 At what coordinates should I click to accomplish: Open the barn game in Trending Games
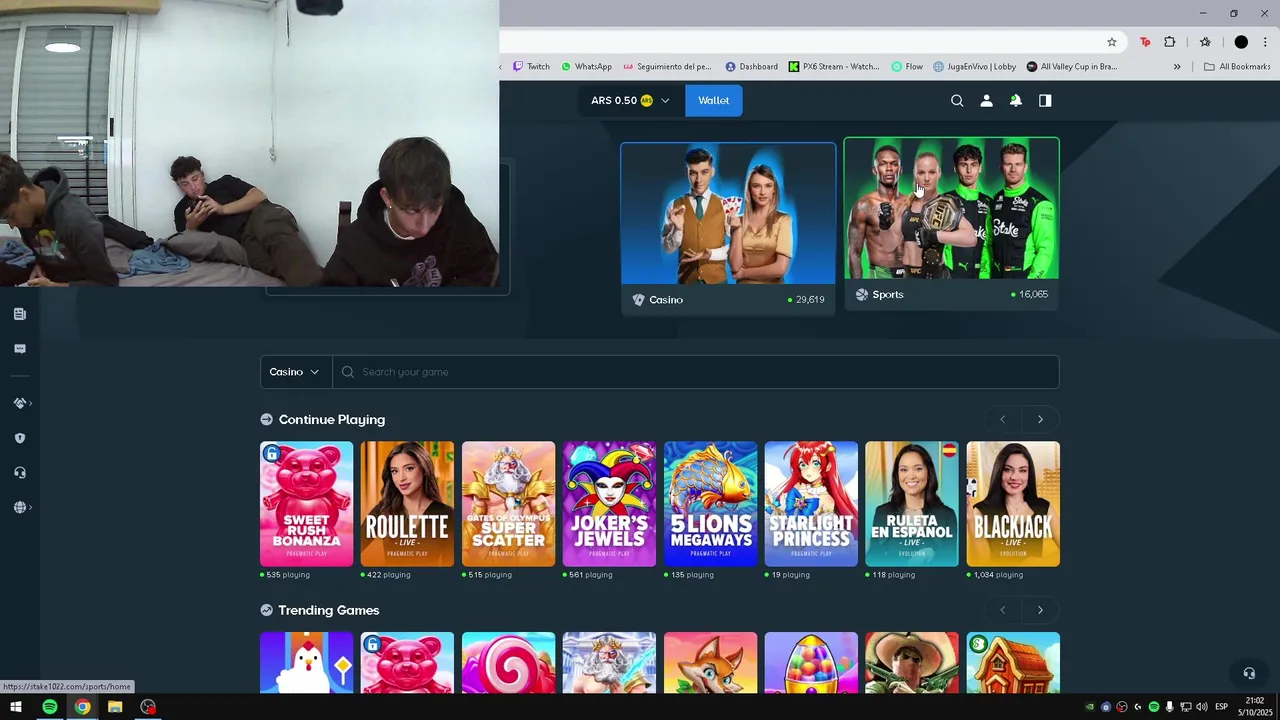1013,662
